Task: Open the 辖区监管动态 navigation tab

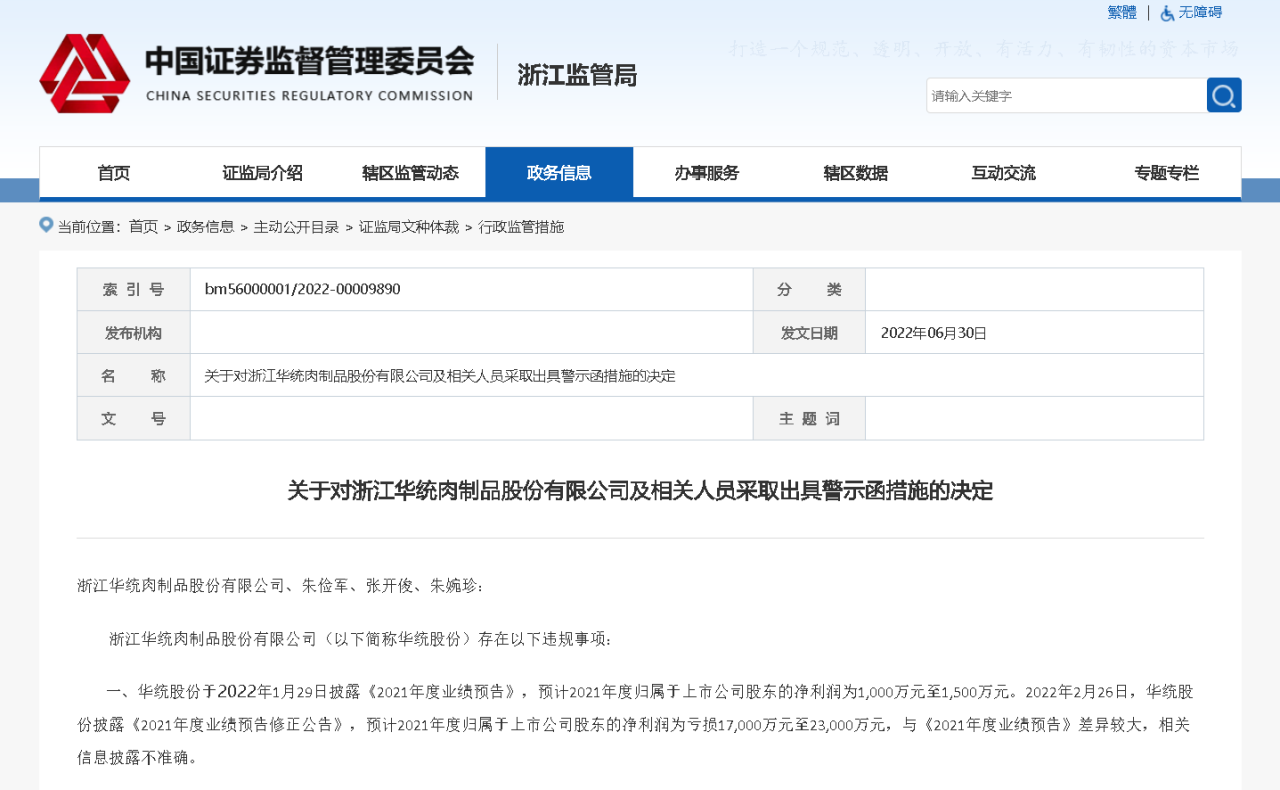Action: 411,173
